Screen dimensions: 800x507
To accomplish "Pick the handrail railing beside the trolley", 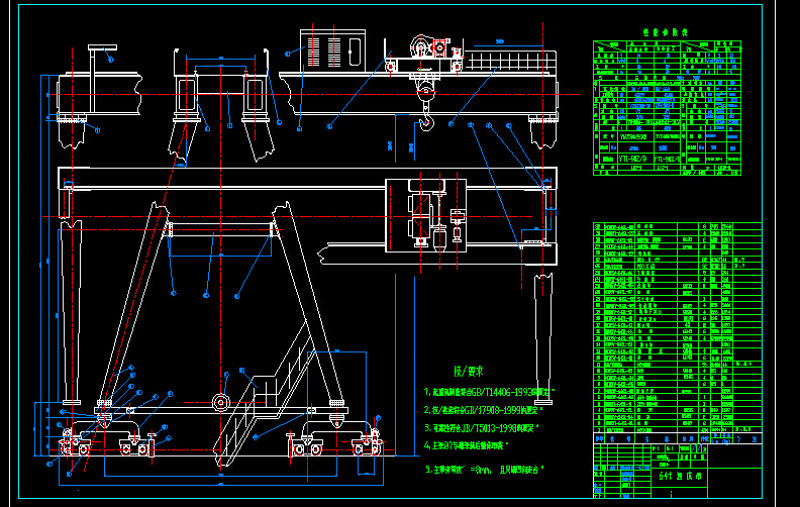I will pyautogui.click(x=510, y=60).
